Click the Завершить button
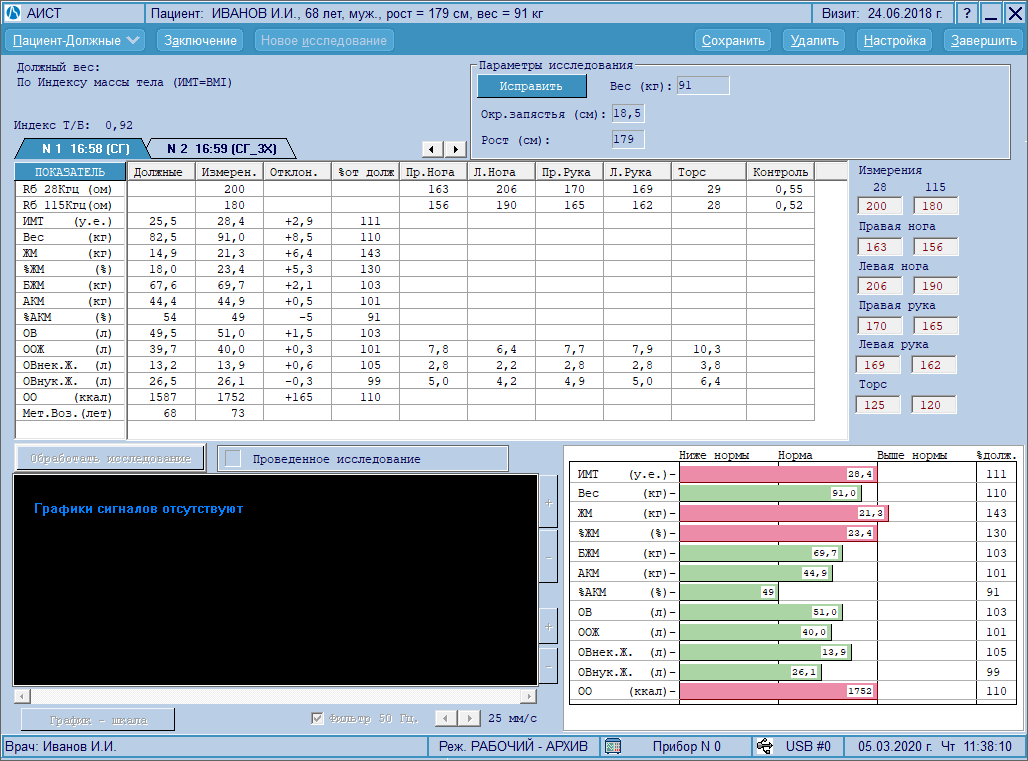This screenshot has height=761, width=1028. (x=983, y=41)
